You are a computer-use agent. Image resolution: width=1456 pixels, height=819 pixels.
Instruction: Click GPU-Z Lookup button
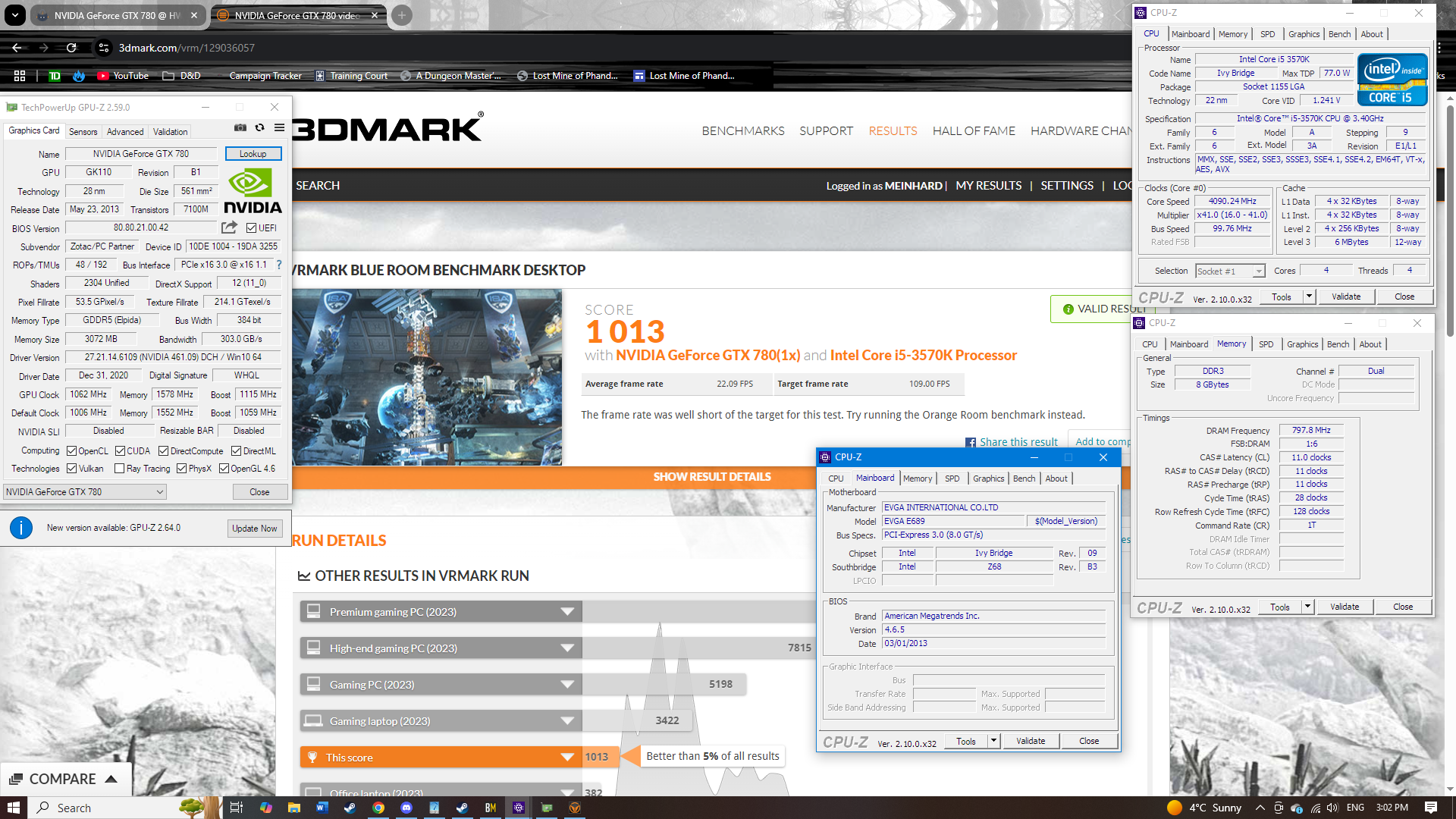pos(253,154)
